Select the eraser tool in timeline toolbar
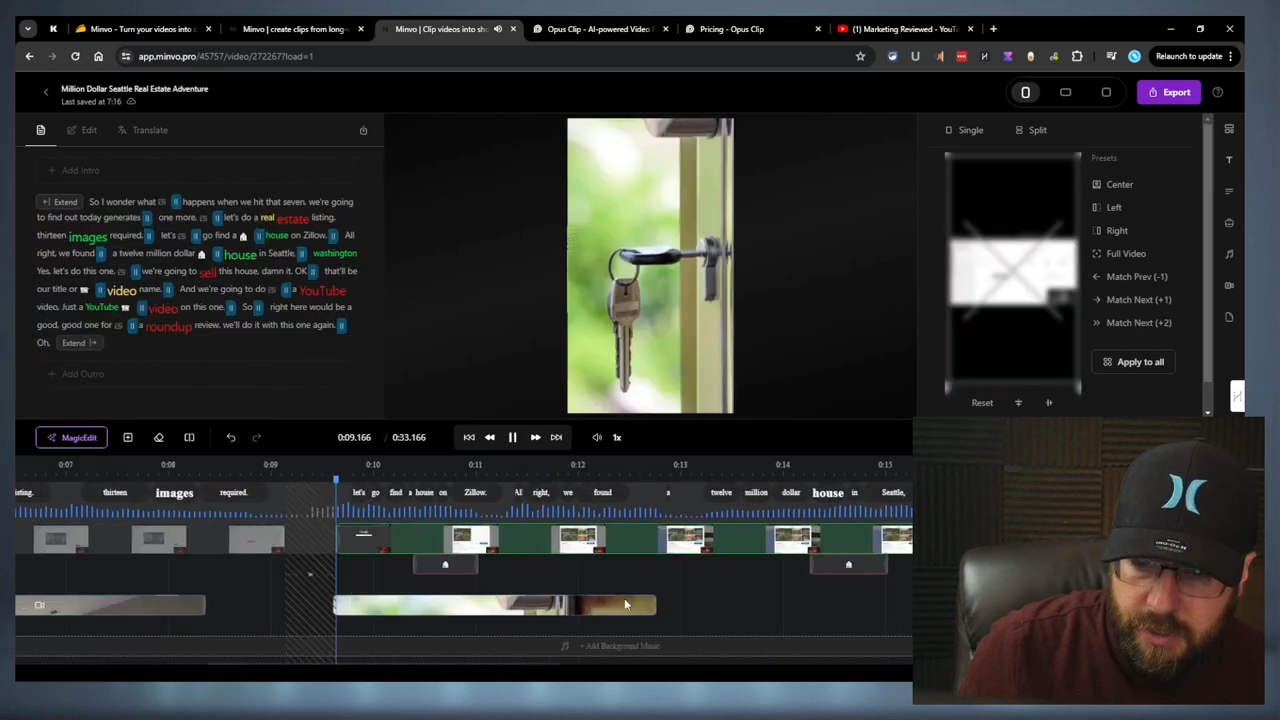This screenshot has width=1280, height=720. pyautogui.click(x=158, y=437)
